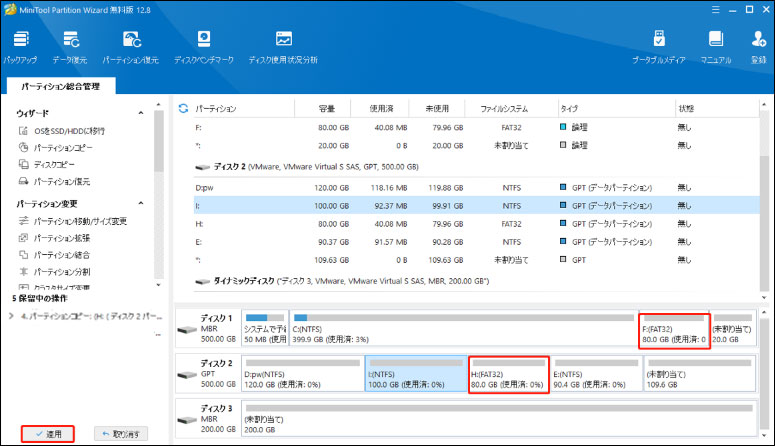Select E:(NTFS) 90.4 GB block

pos(597,374)
